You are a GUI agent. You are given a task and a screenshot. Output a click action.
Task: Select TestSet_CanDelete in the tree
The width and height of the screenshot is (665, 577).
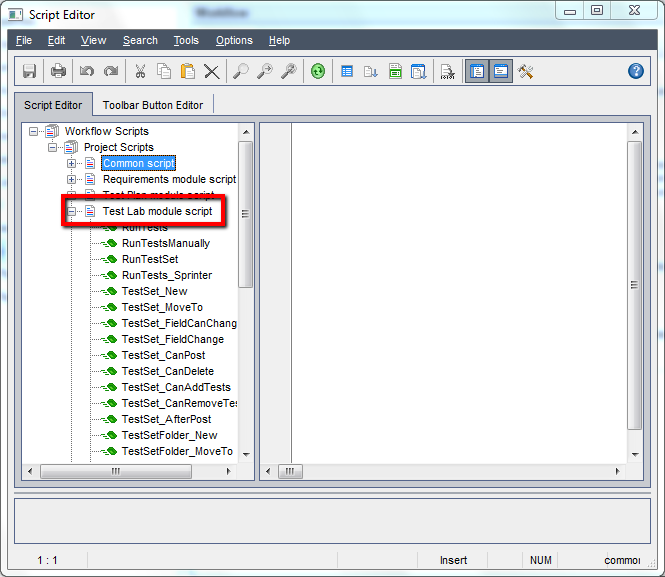[168, 371]
